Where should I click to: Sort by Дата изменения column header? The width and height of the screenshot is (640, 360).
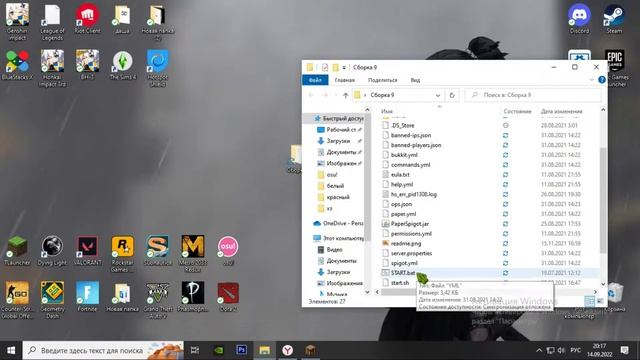[561, 111]
